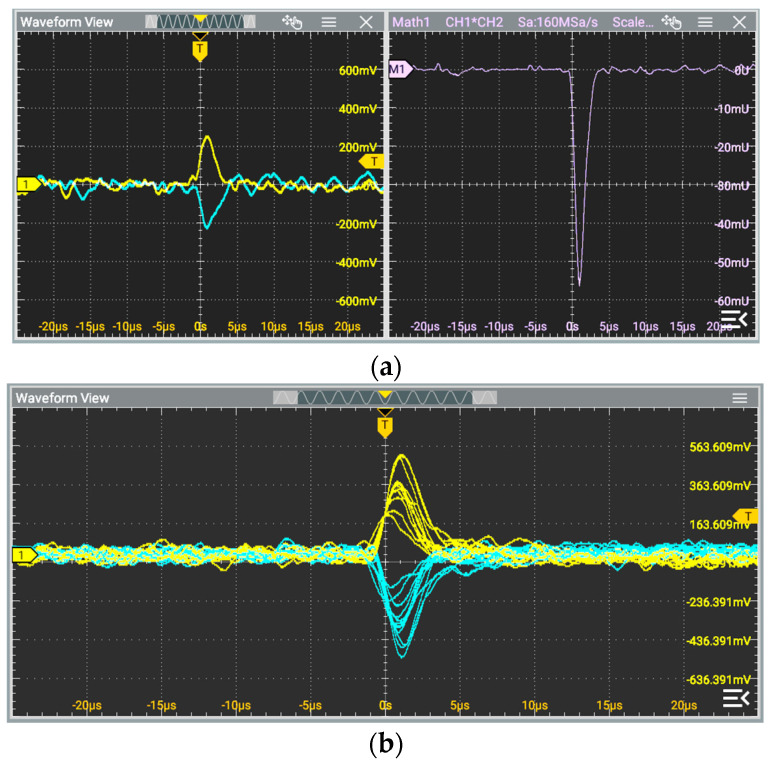Click trigger level T marker on top-left waveform's right edge
Viewport: 769px width, 764px height.
pos(371,161)
